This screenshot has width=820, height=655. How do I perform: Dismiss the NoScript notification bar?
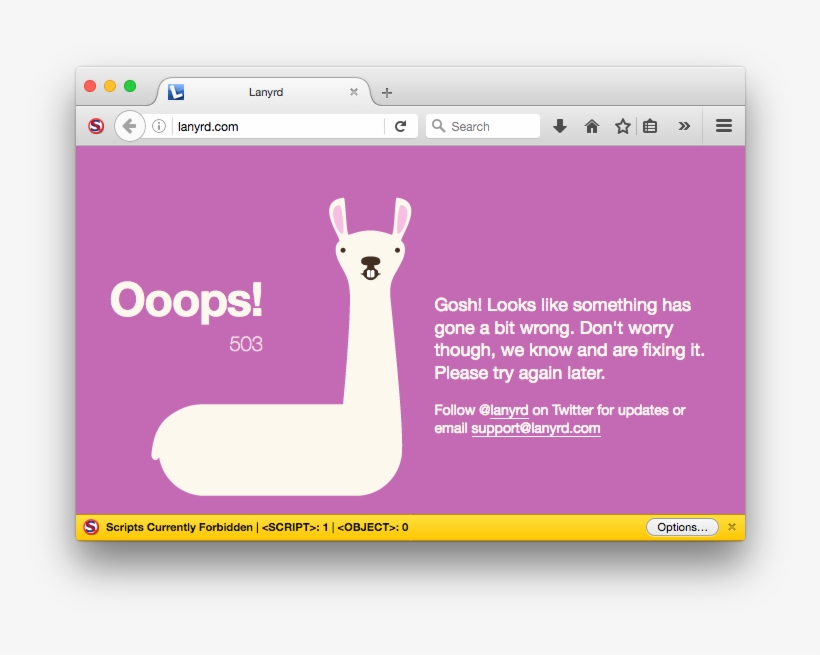point(732,527)
